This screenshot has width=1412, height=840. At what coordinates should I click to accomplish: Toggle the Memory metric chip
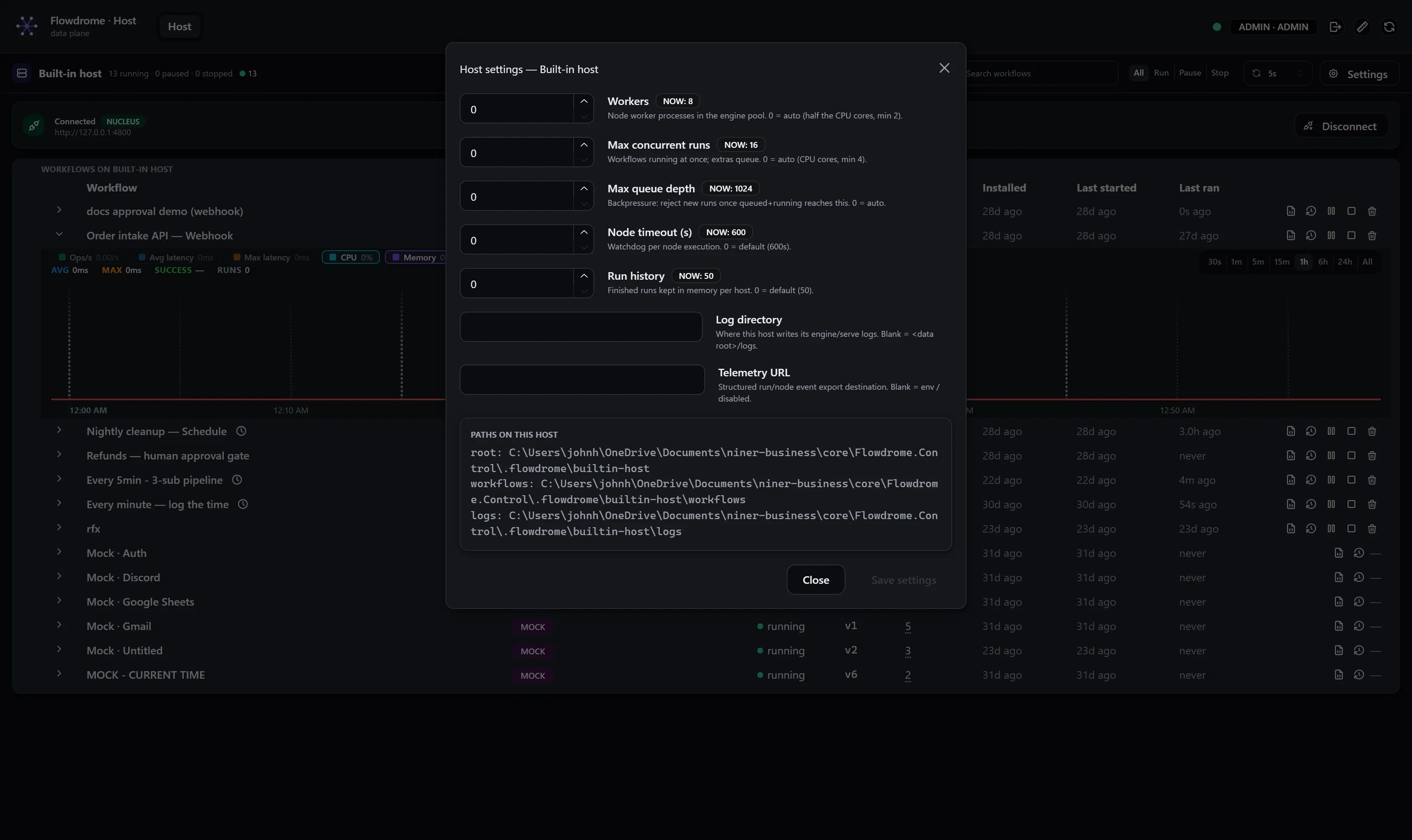click(x=416, y=257)
